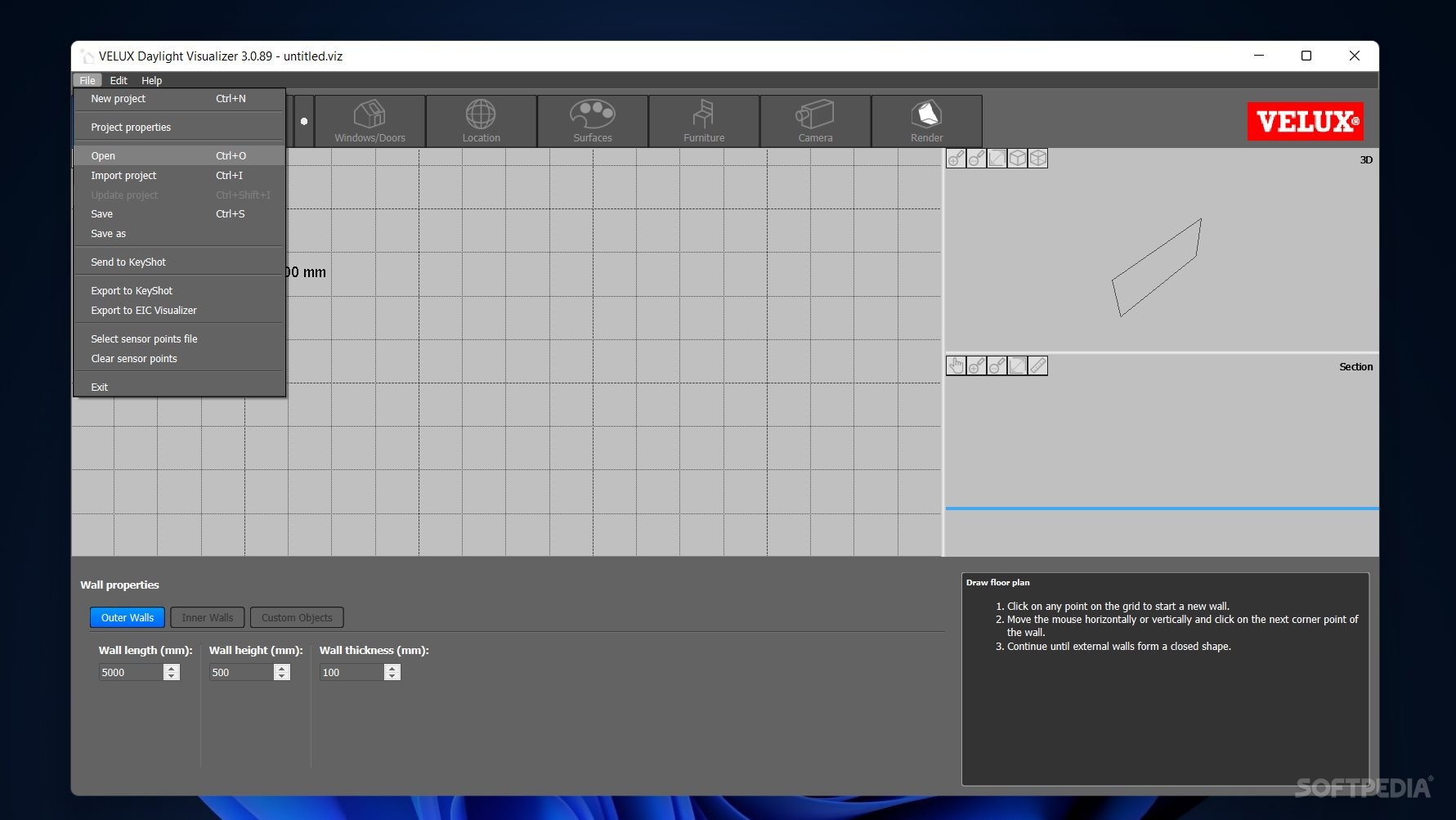Click the Wall length input field
The image size is (1456, 820).
click(131, 672)
